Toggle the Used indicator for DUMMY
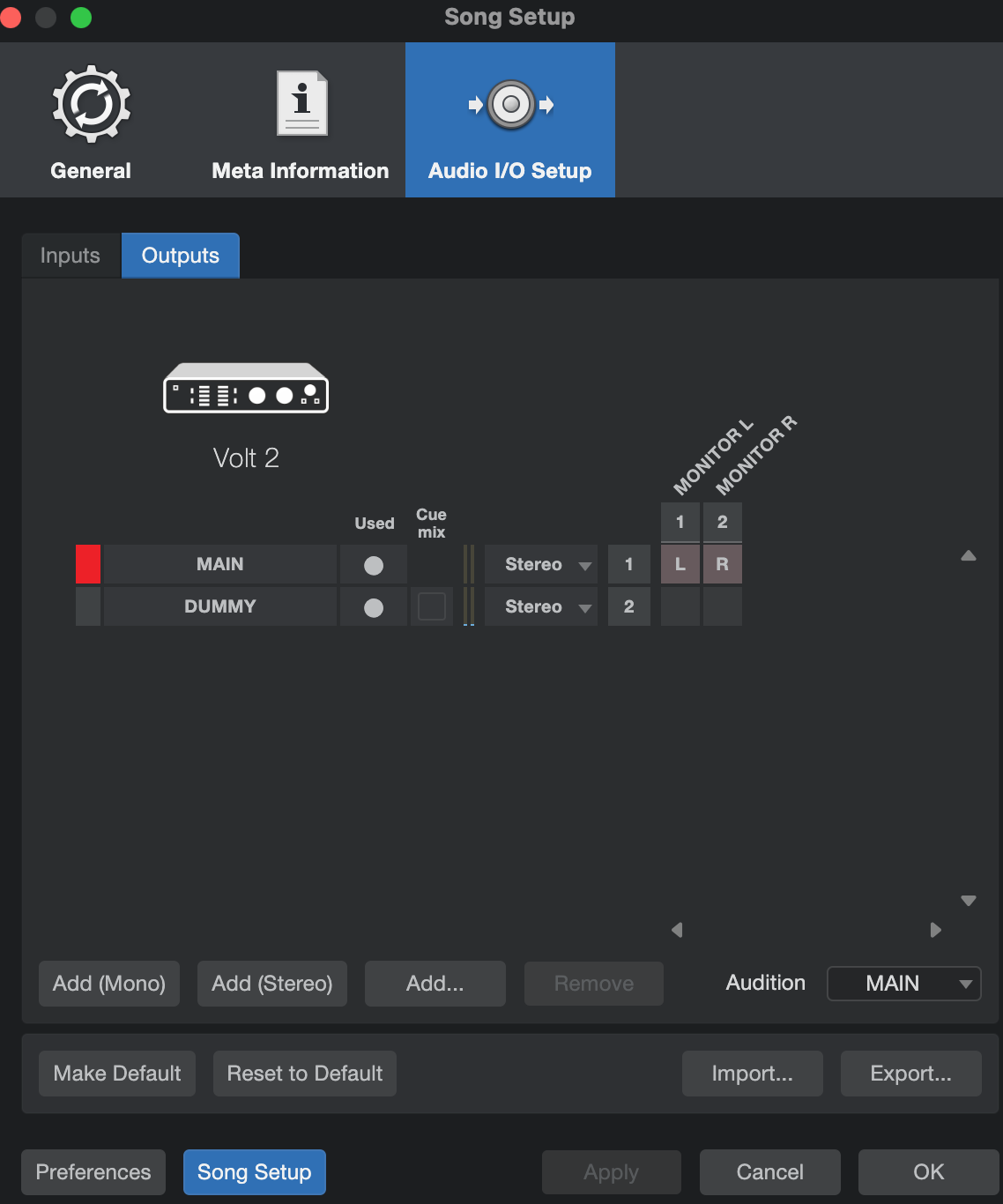 tap(373, 606)
